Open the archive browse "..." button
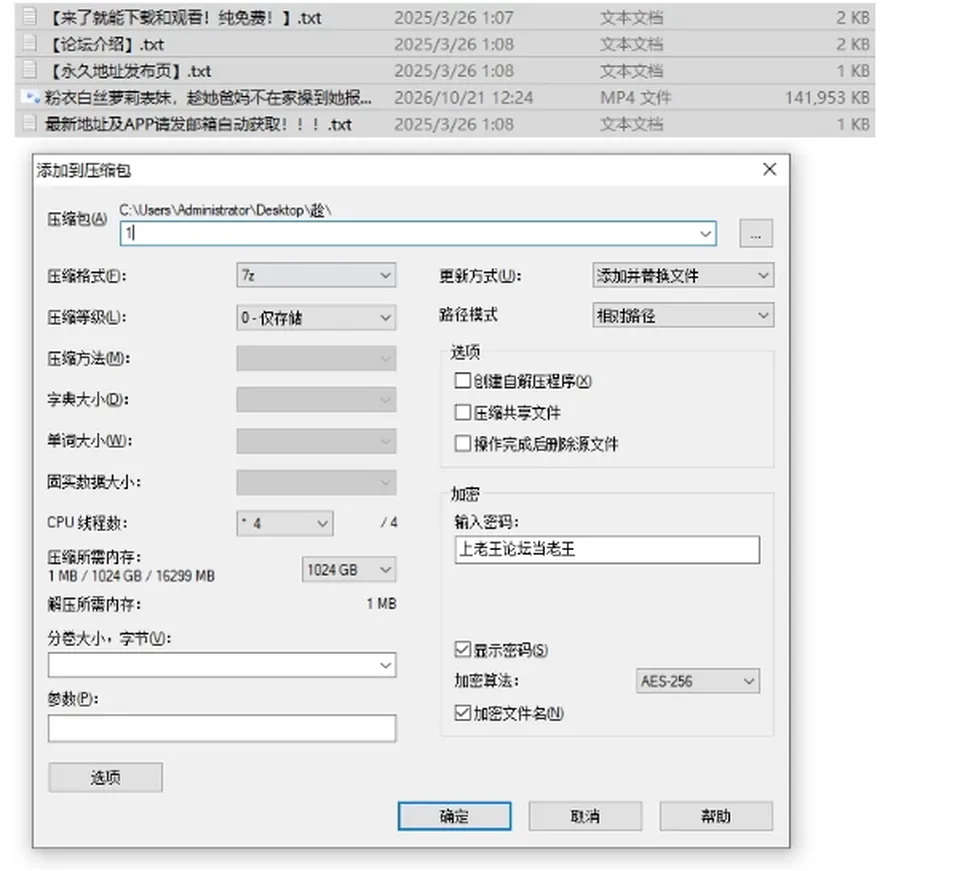 [756, 233]
